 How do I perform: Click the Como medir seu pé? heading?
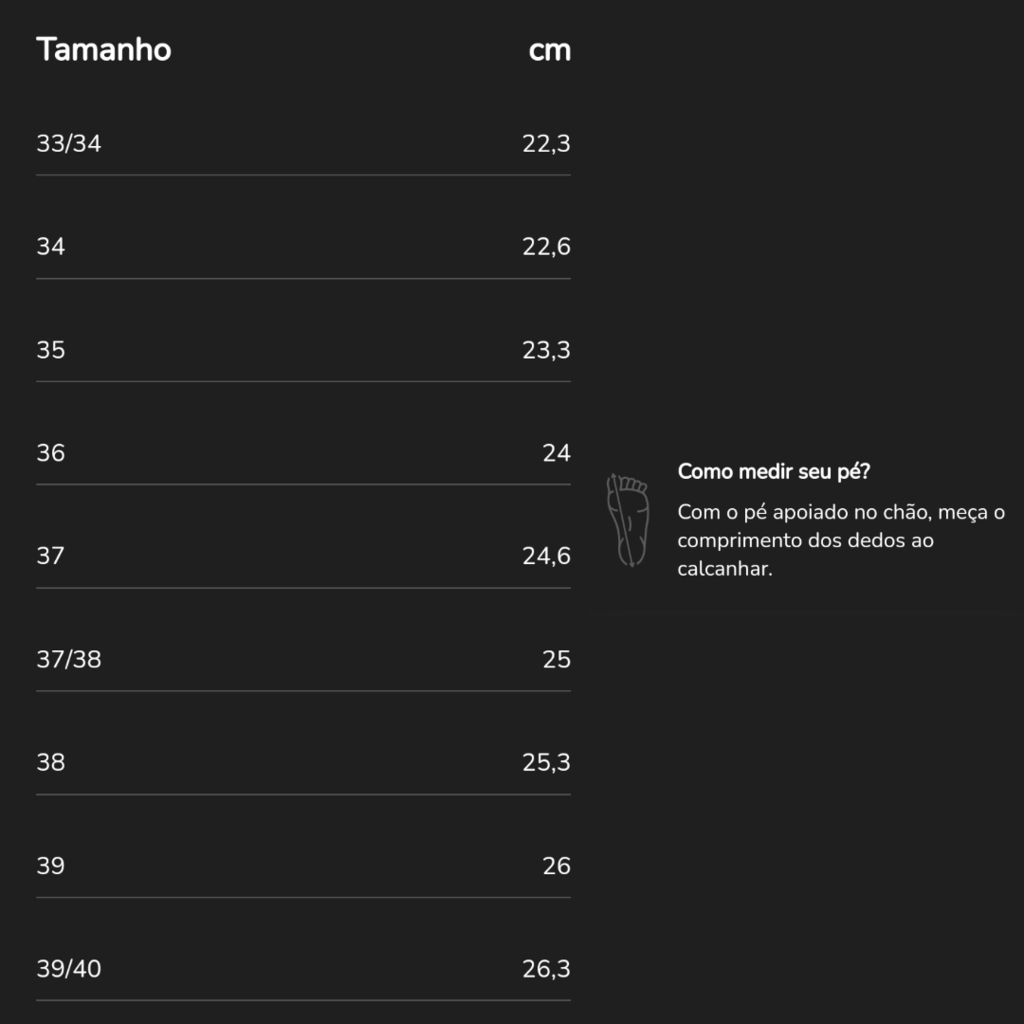(774, 472)
